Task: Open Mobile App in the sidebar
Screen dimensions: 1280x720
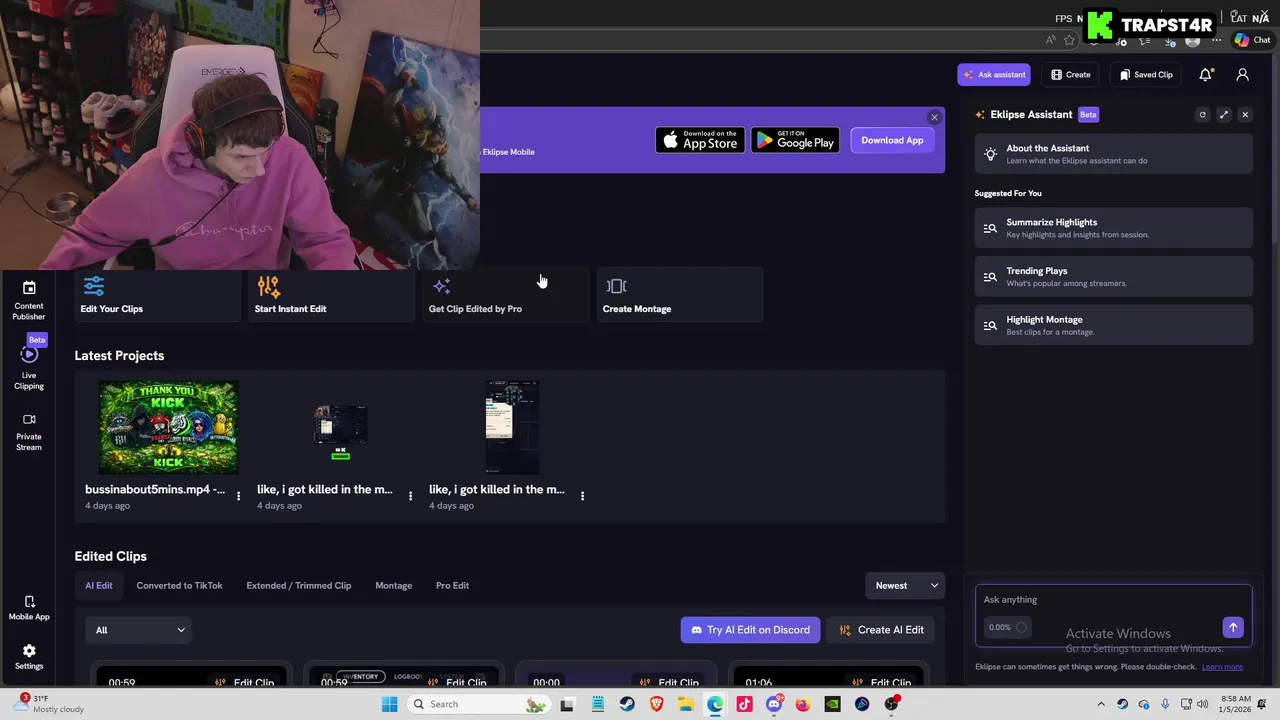Action: 29,607
